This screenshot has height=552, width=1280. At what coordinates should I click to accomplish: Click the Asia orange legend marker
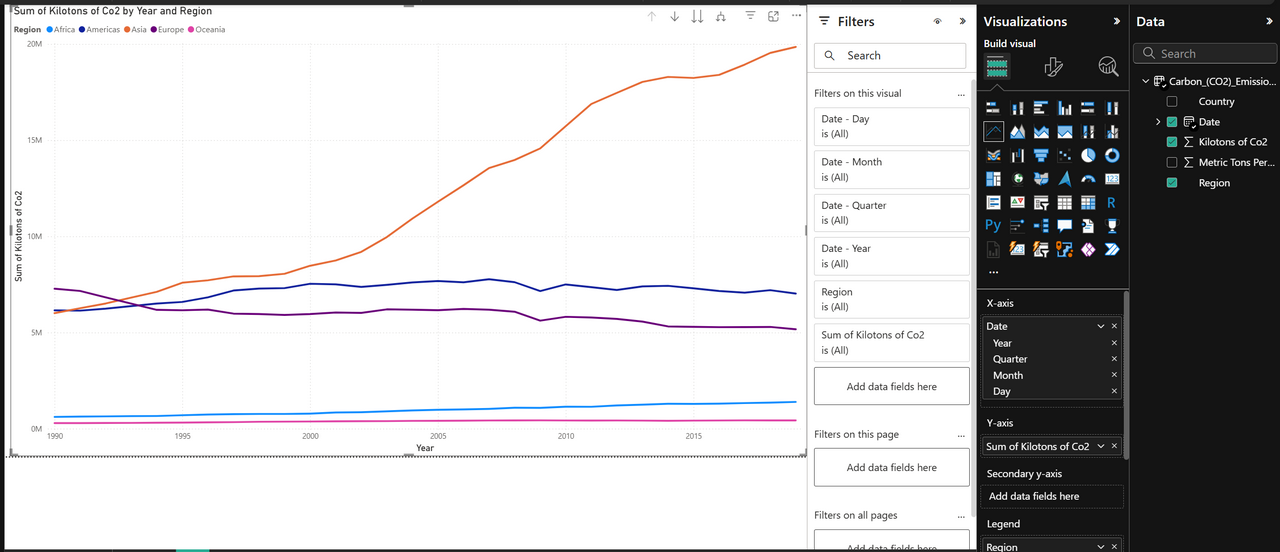(127, 30)
